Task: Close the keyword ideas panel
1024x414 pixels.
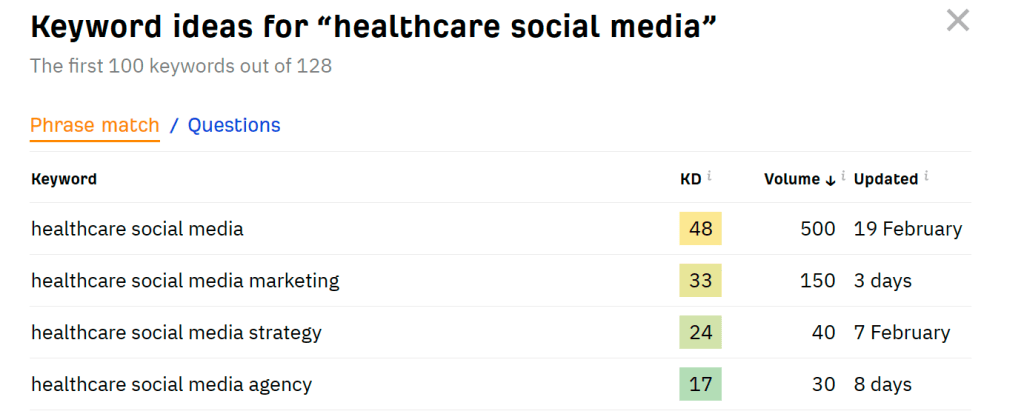Action: click(x=957, y=20)
